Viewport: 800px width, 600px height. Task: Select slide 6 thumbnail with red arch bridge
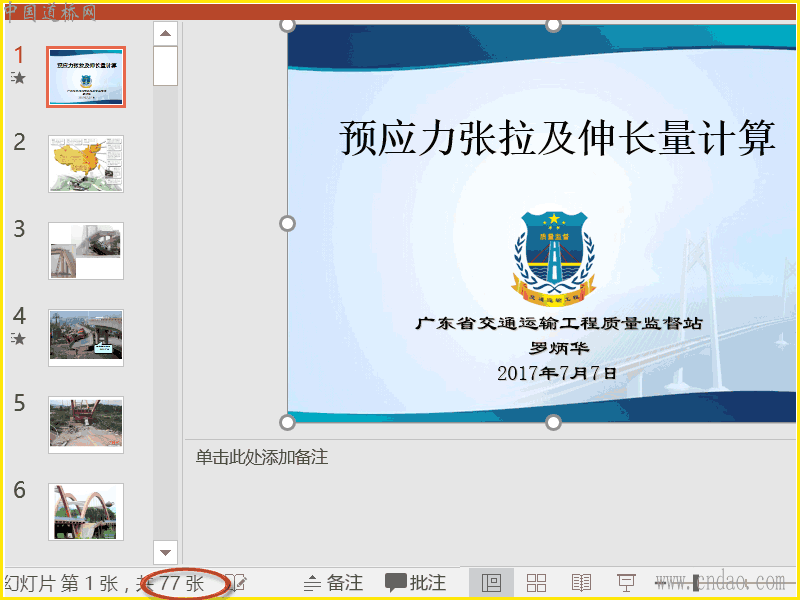86,511
